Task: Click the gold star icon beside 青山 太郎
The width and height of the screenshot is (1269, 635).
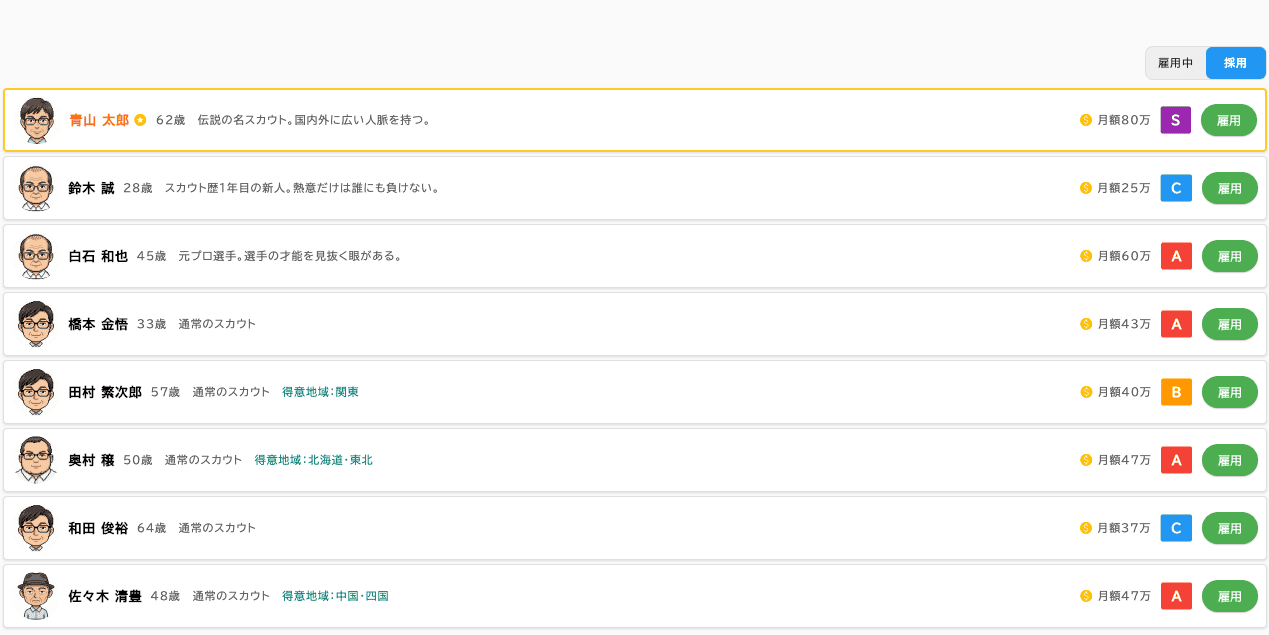Action: (140, 120)
